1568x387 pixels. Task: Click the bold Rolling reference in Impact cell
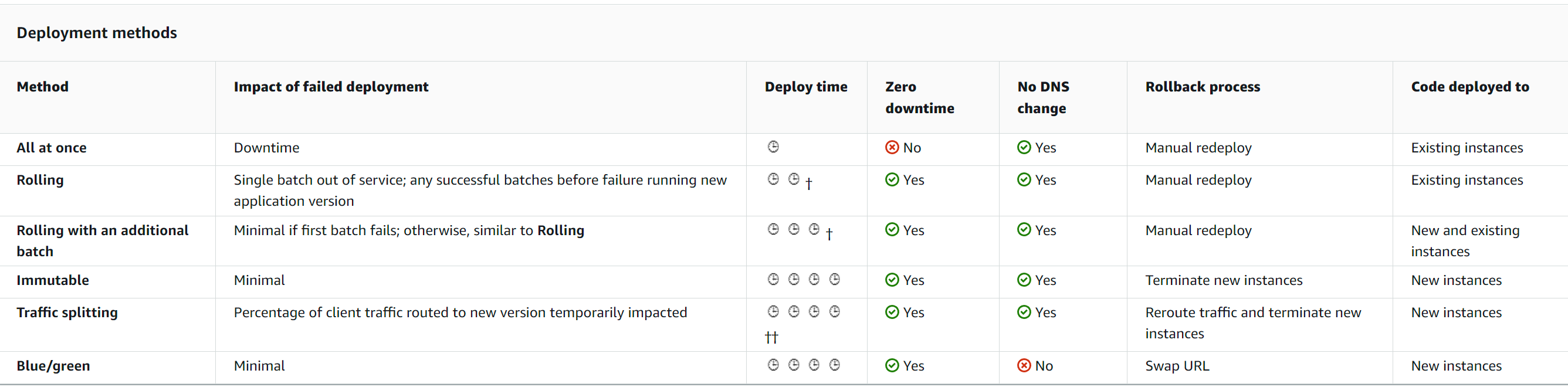click(x=561, y=230)
